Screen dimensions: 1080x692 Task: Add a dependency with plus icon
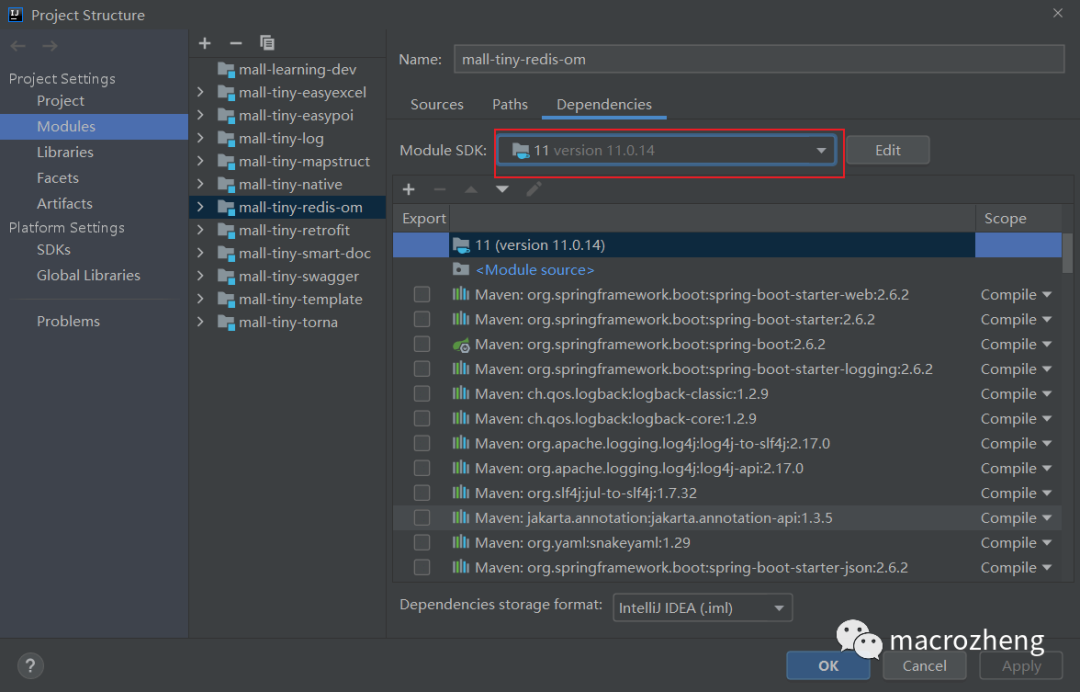(408, 189)
